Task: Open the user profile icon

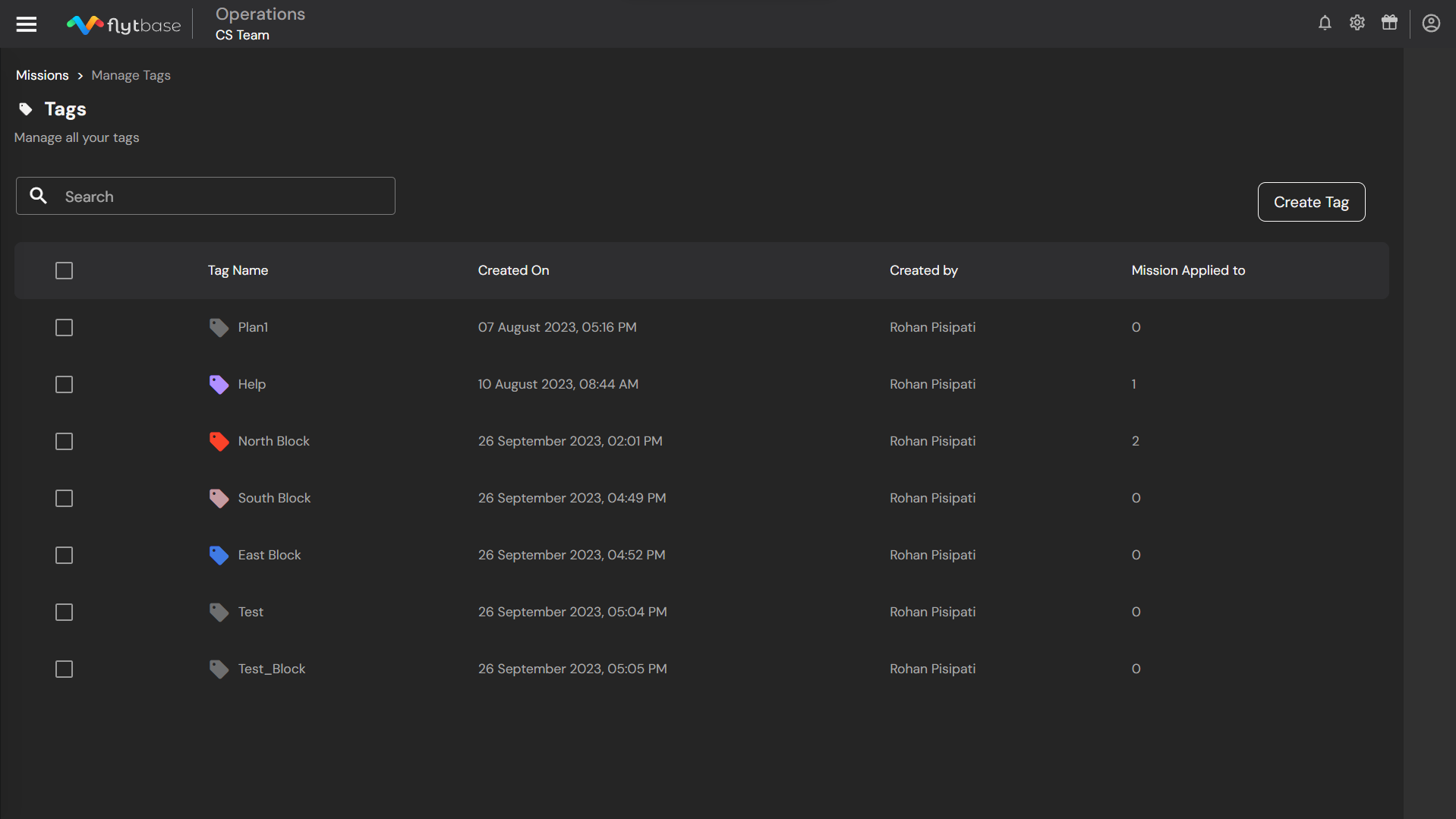Action: [x=1431, y=24]
